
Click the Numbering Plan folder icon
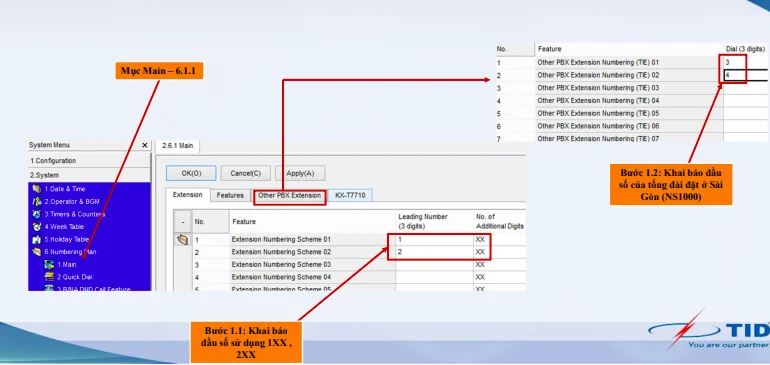tap(36, 252)
